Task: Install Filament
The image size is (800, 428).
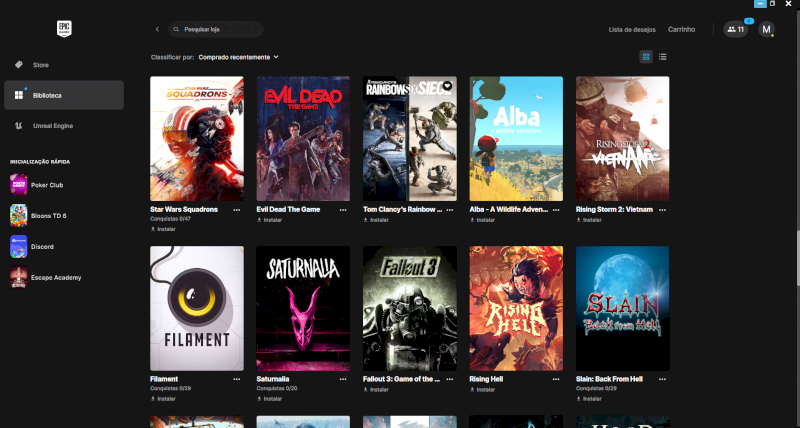Action: tap(163, 398)
